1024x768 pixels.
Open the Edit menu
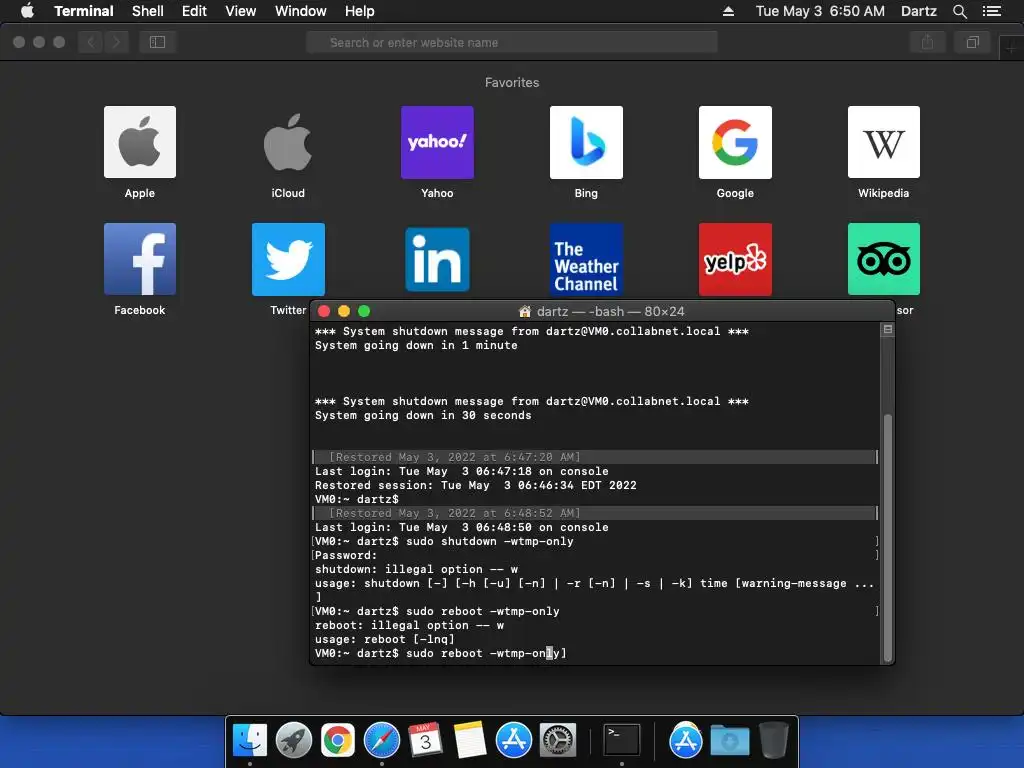194,11
